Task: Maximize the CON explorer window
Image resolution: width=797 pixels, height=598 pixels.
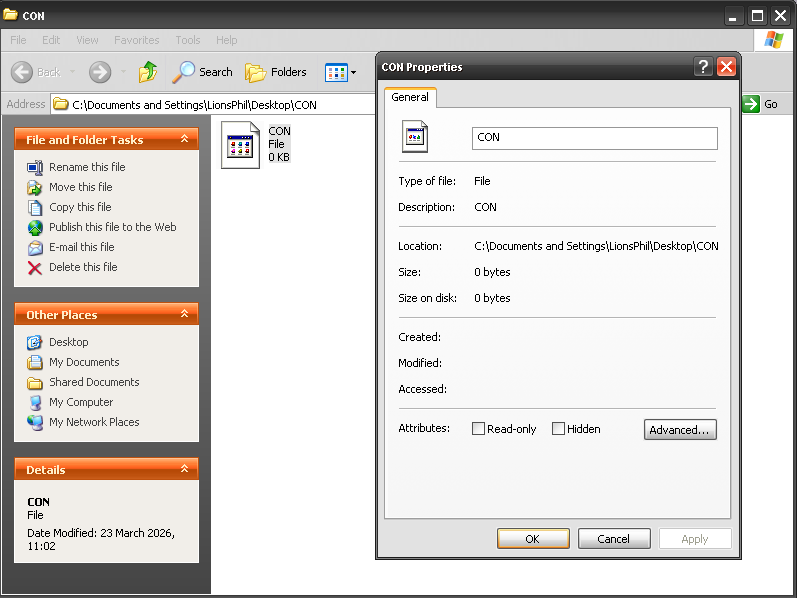Action: pyautogui.click(x=757, y=16)
